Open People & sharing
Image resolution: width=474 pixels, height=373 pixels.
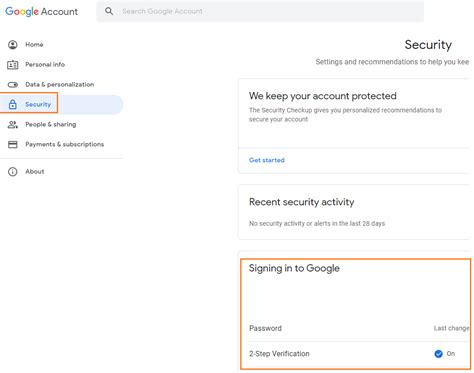[x=51, y=124]
